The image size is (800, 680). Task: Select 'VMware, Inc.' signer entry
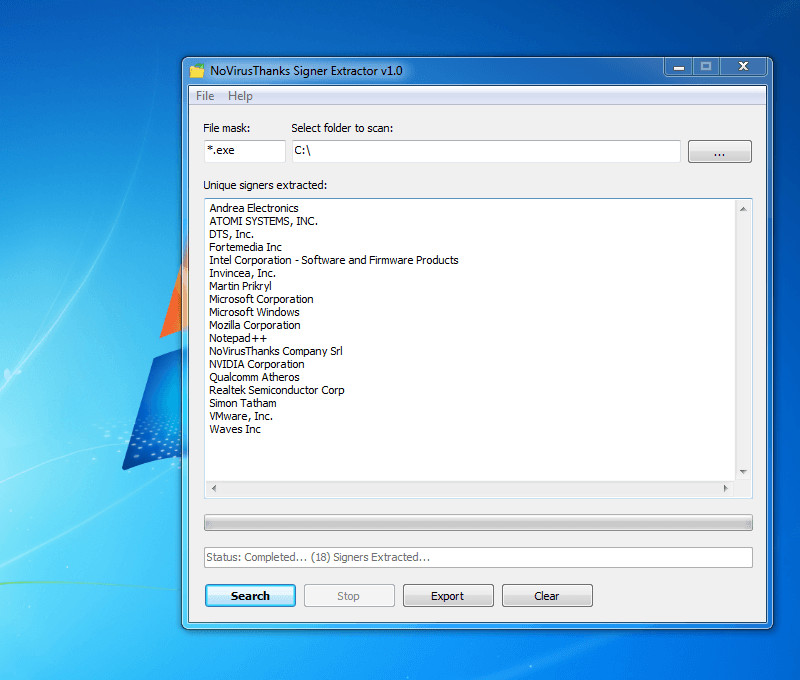tap(241, 416)
